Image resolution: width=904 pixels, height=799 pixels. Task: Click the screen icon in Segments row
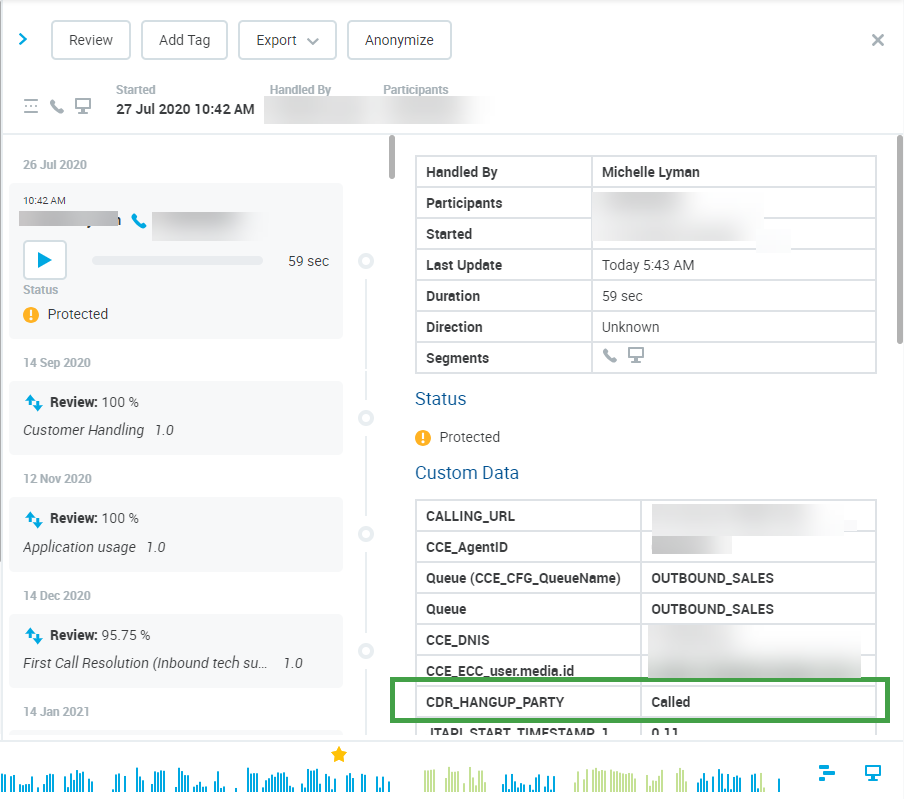click(635, 356)
